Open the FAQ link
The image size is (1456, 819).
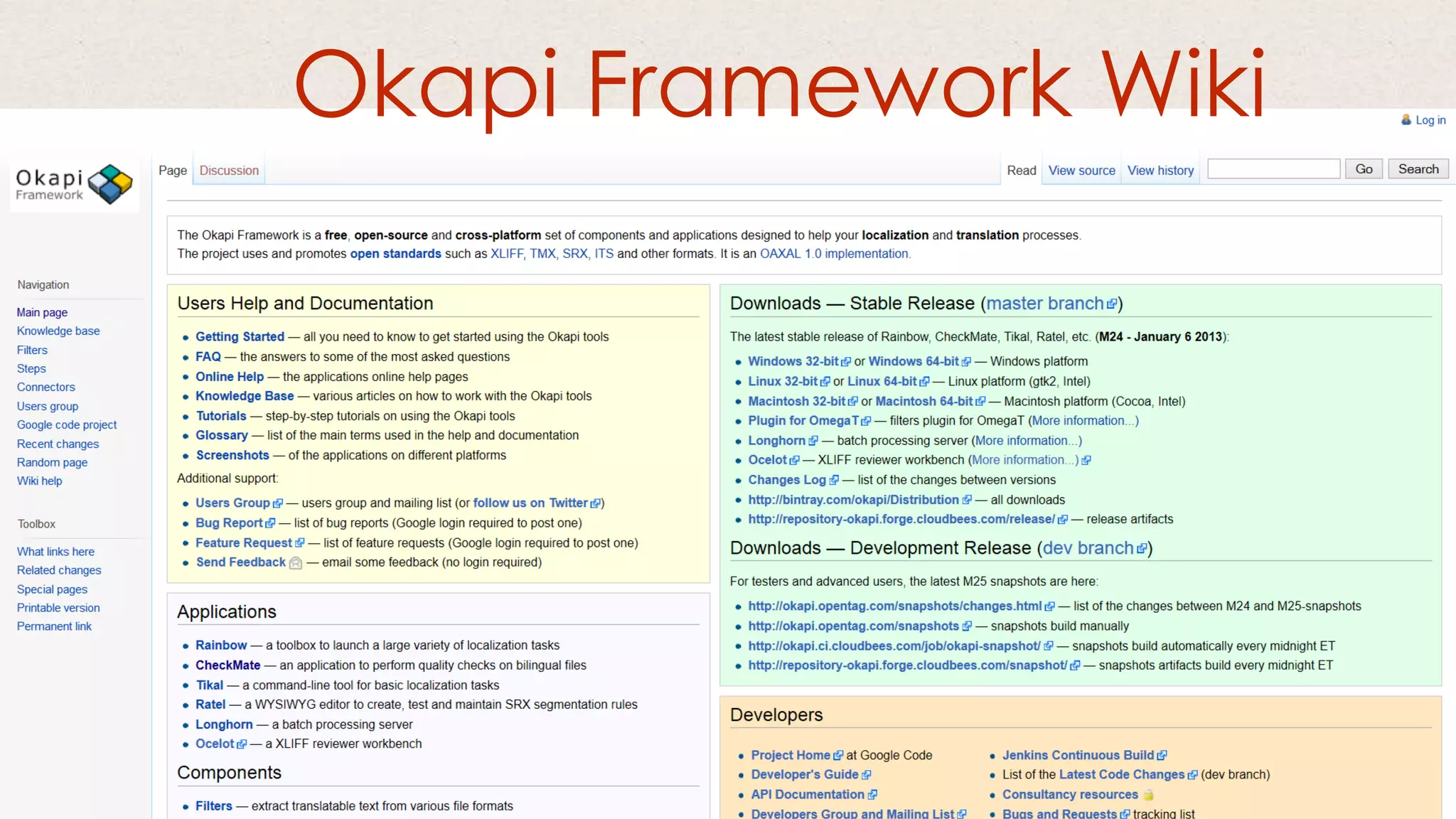tap(208, 357)
